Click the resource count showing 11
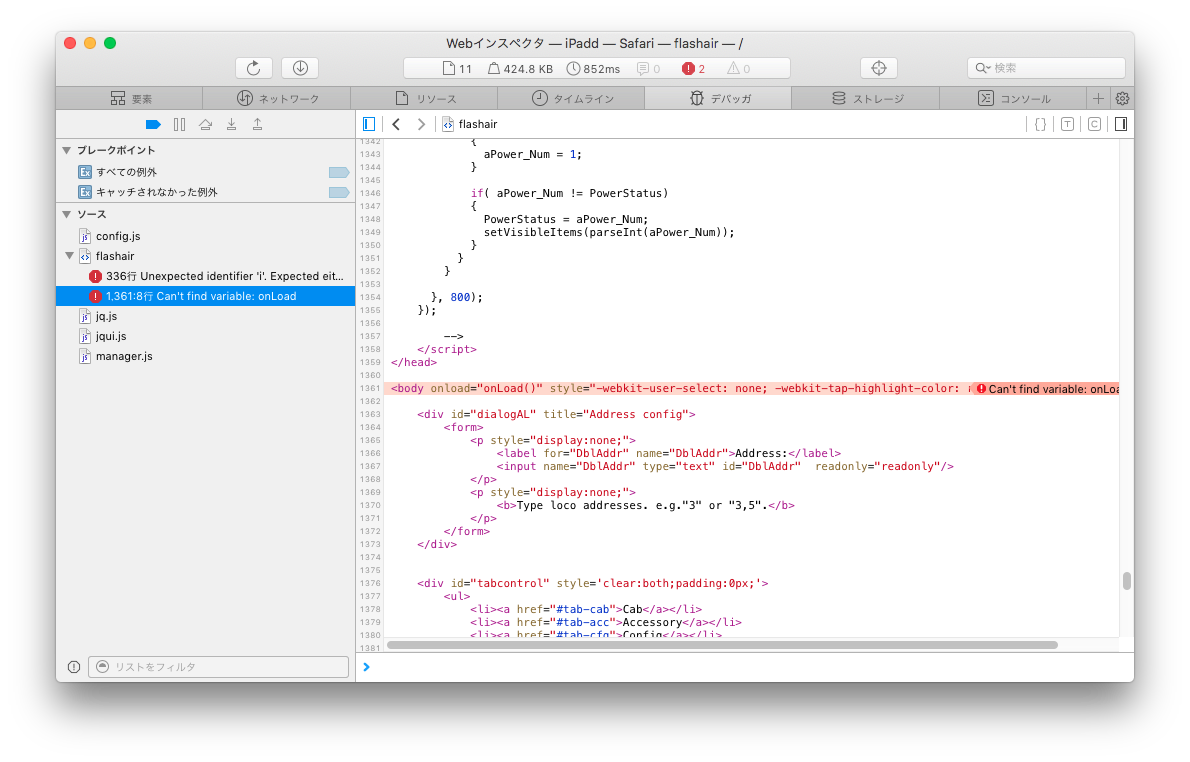1190x762 pixels. (x=457, y=69)
